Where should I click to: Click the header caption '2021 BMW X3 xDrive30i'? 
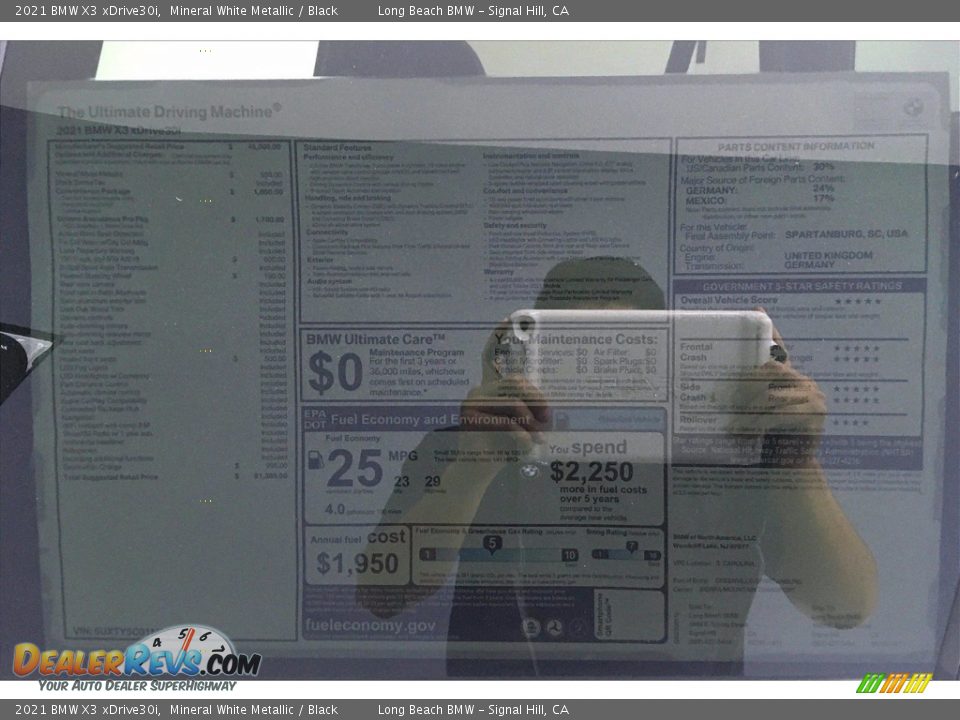[x=88, y=10]
